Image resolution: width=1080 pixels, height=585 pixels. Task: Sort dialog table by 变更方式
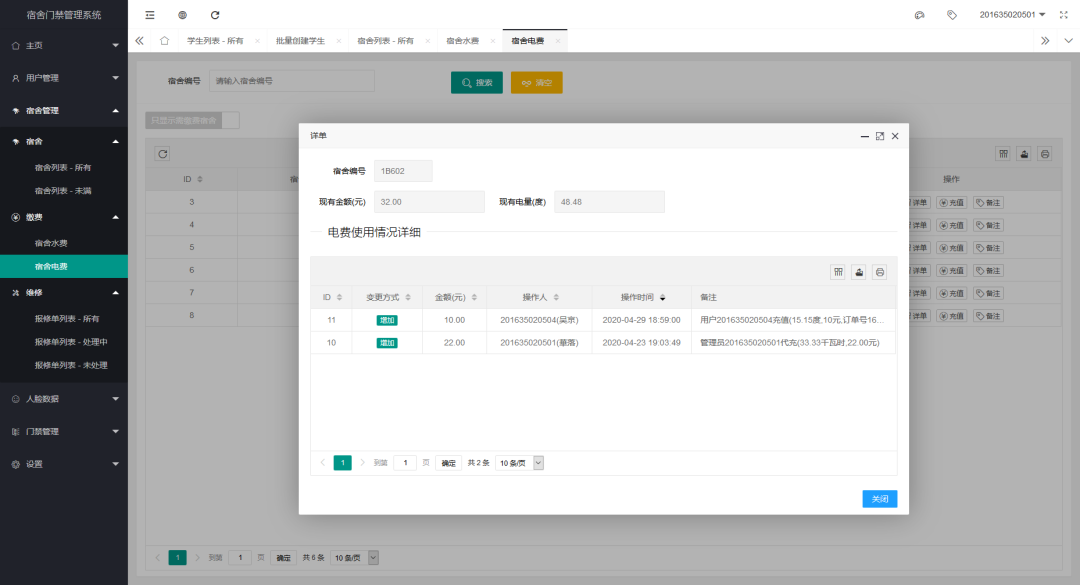(408, 298)
